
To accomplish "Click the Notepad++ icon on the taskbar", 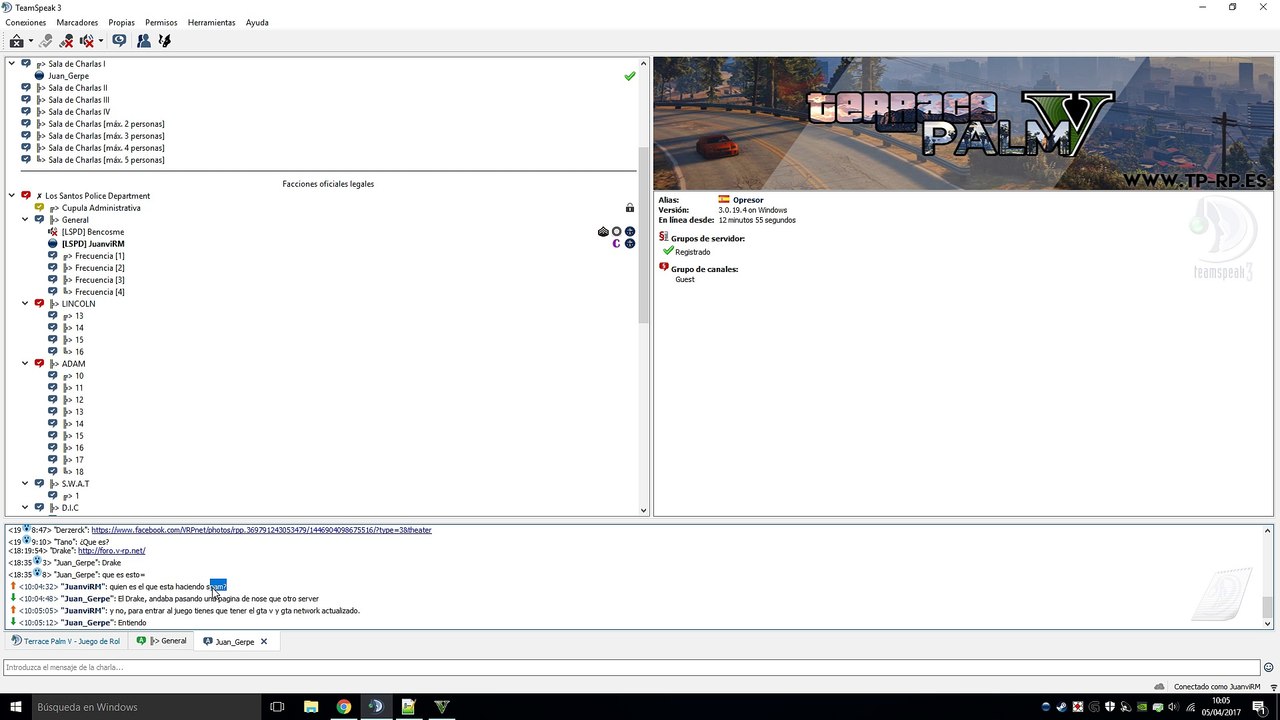I will (408, 707).
